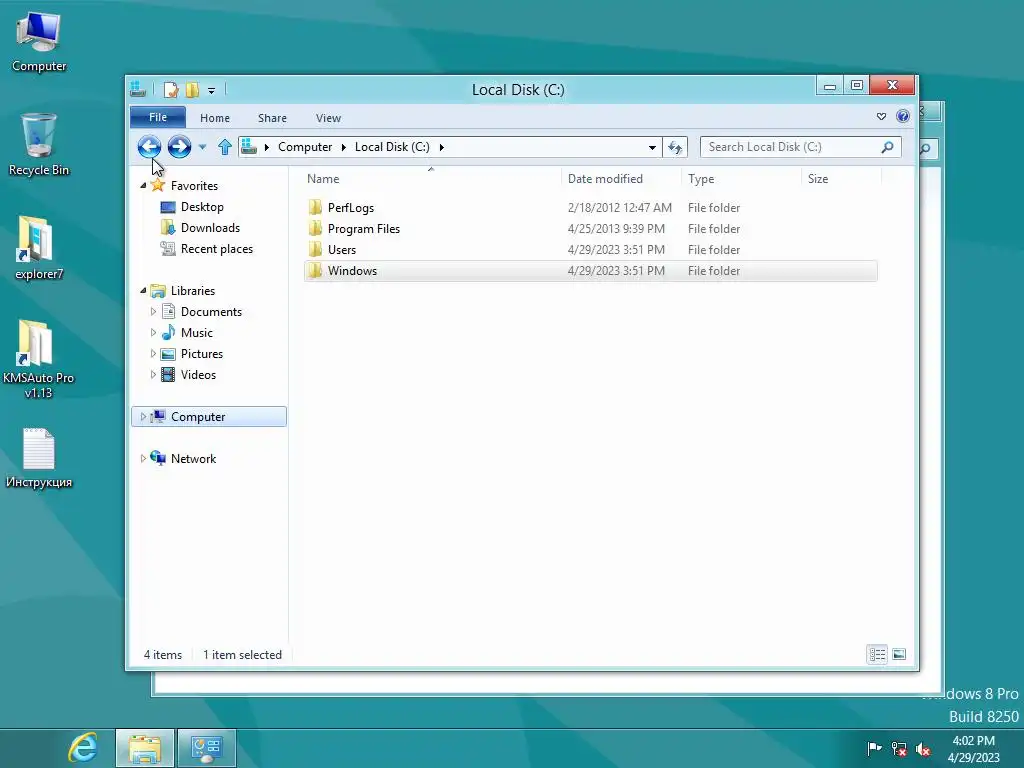Switch to the Share ribbon tab
The height and width of the screenshot is (768, 1024).
(x=272, y=118)
